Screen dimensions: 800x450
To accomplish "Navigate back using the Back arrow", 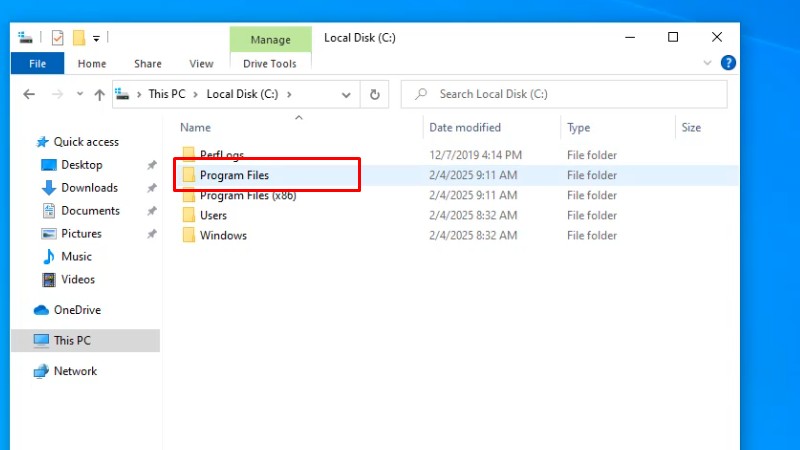I will (x=29, y=94).
